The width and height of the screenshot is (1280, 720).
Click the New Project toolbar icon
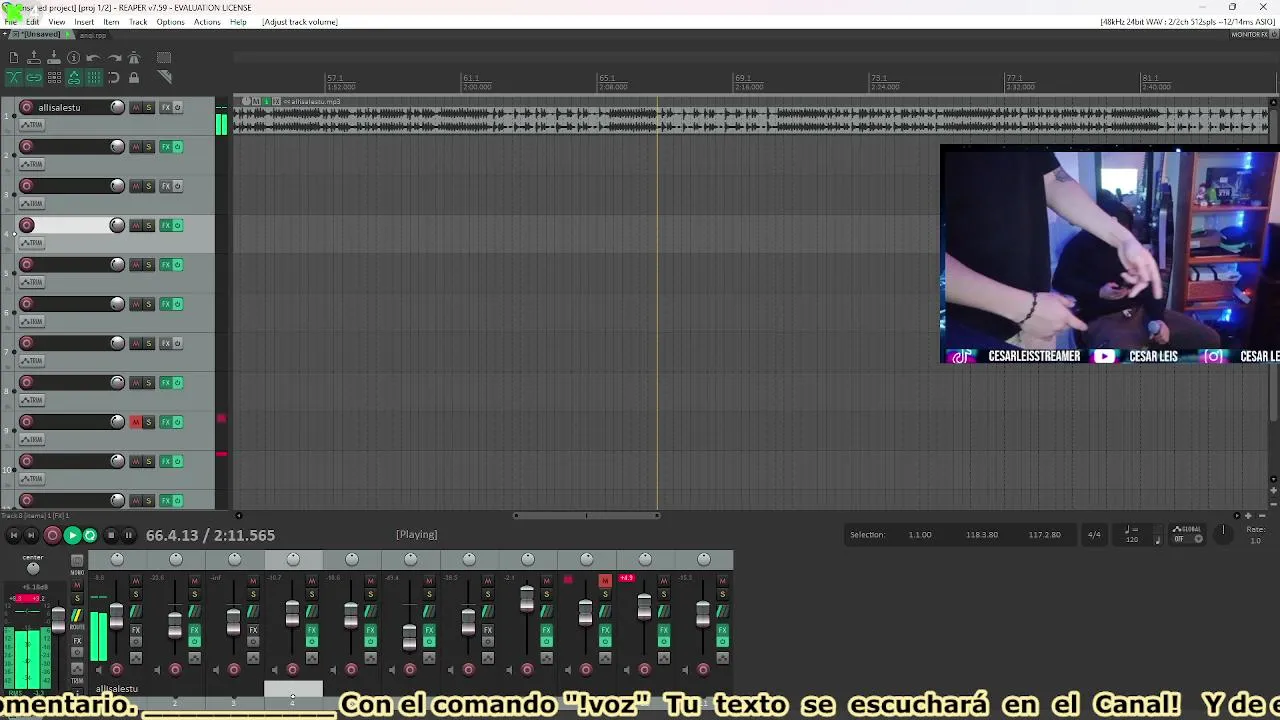(14, 58)
